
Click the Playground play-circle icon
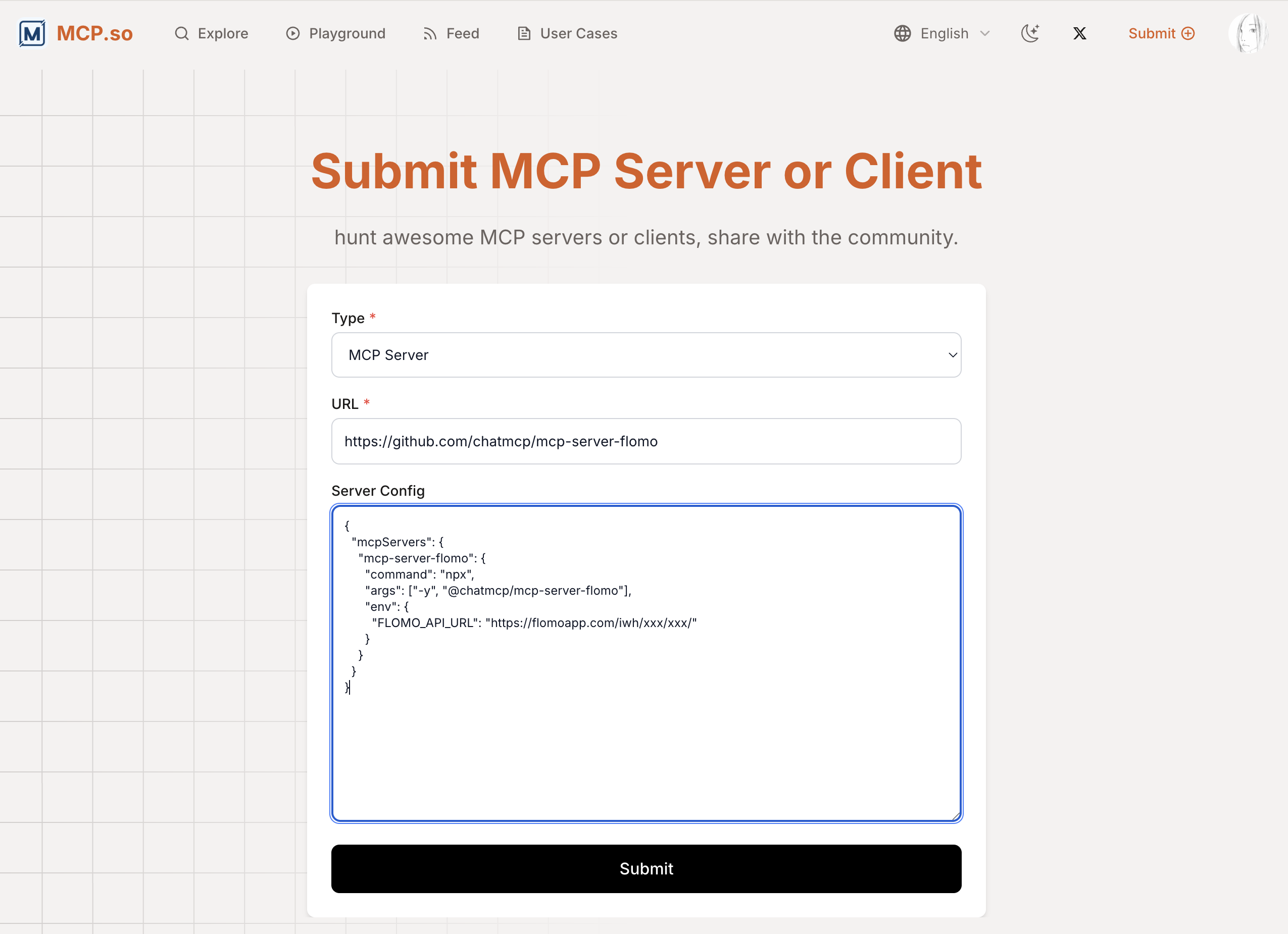tap(292, 33)
